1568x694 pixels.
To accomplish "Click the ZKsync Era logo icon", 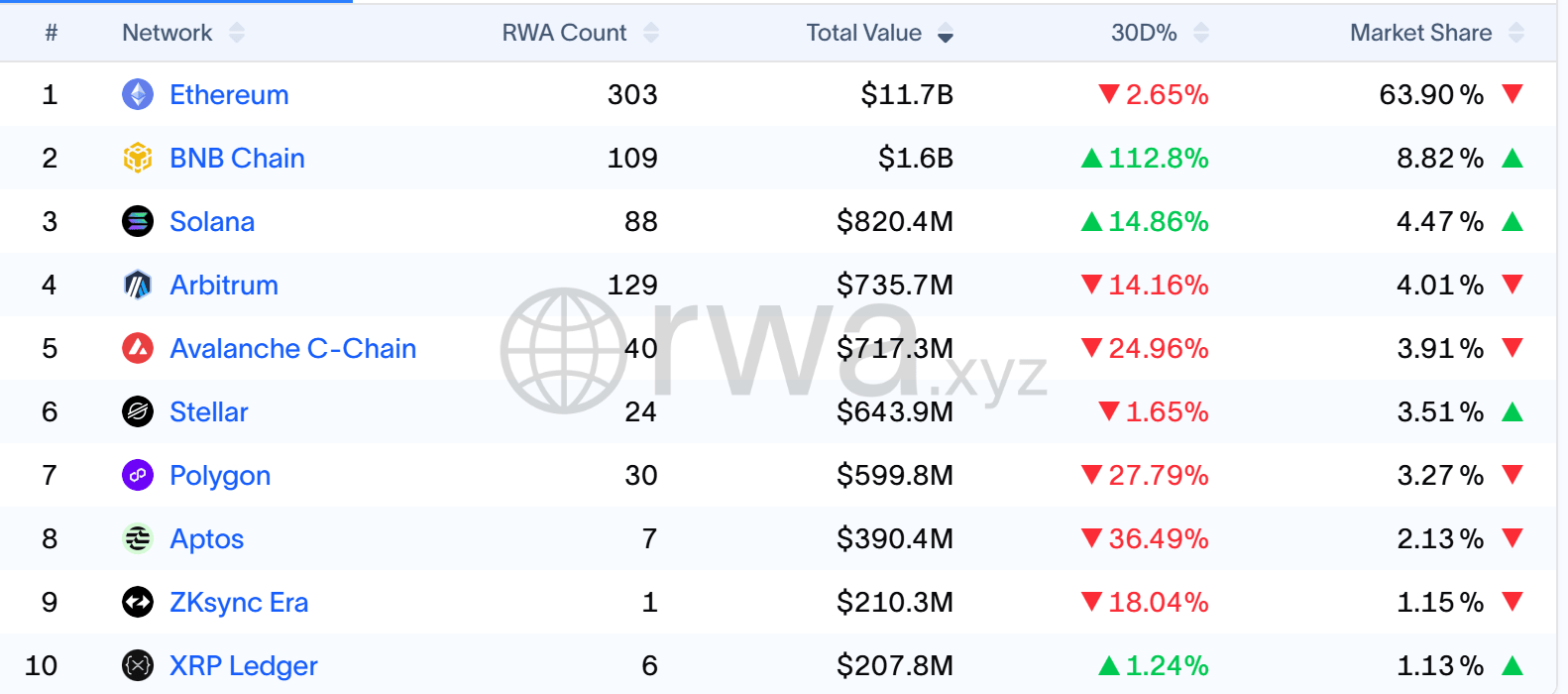I will tap(138, 602).
